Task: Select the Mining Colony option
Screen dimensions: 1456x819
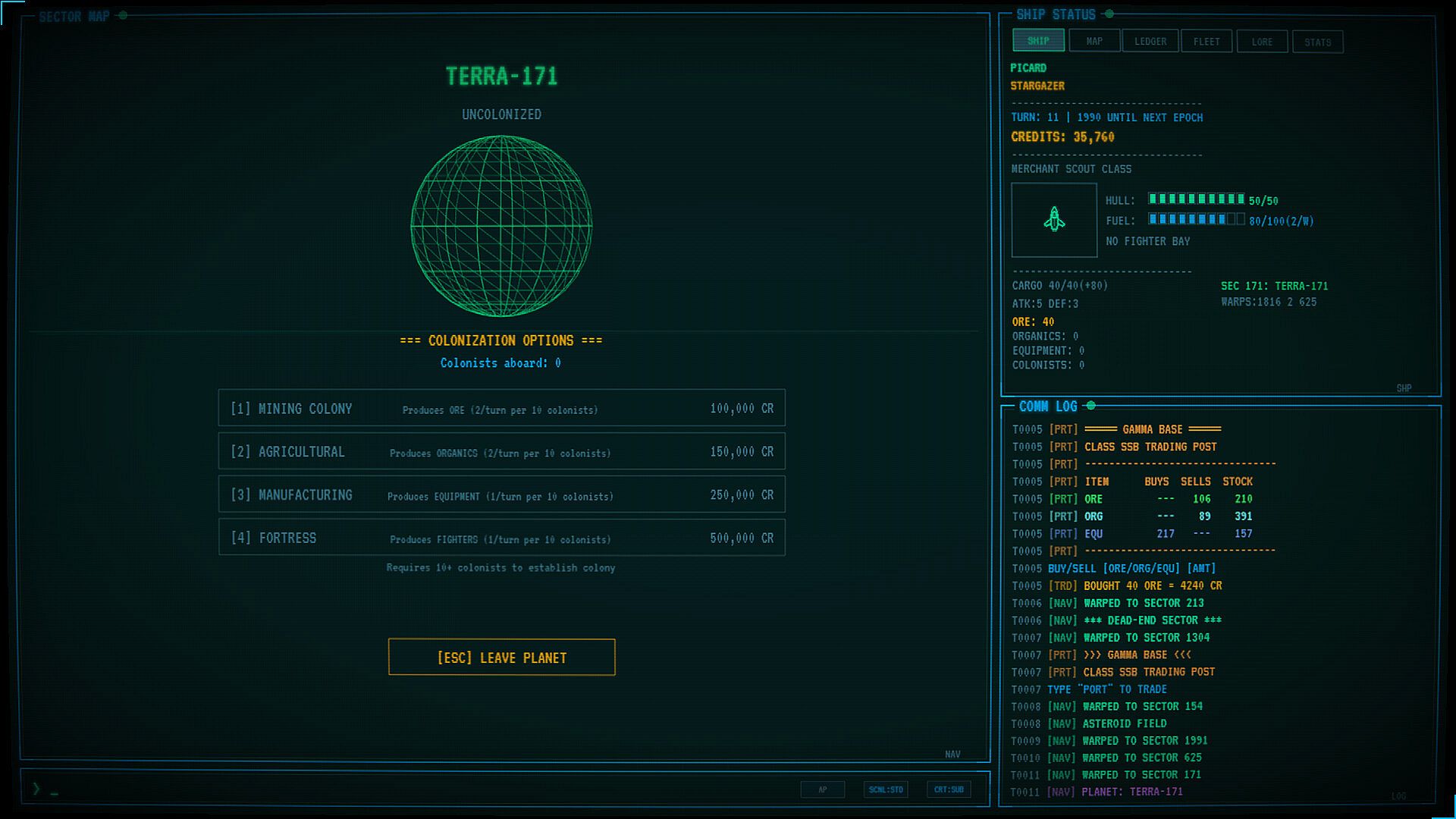Action: (501, 409)
